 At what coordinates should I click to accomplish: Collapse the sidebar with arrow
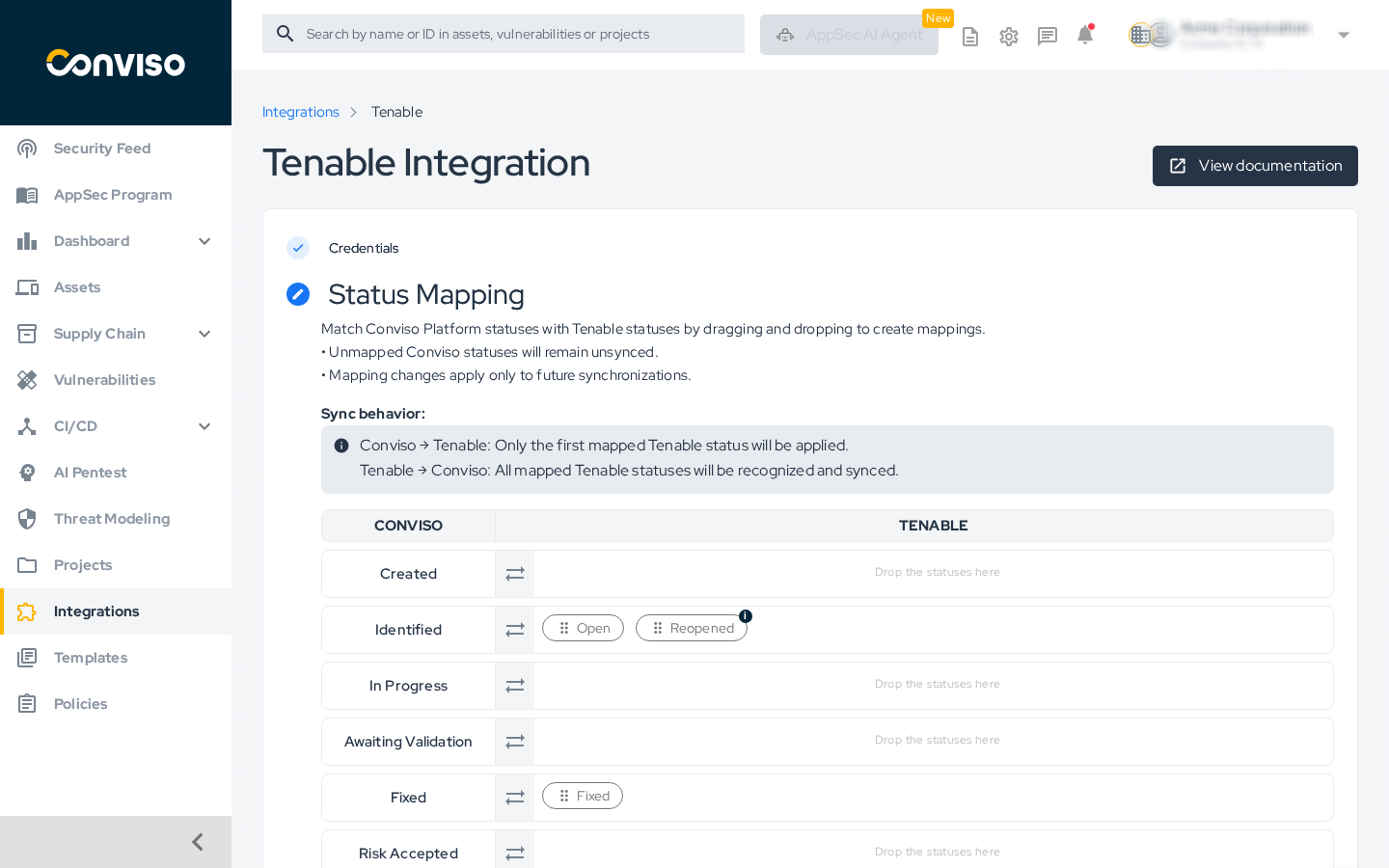198,842
